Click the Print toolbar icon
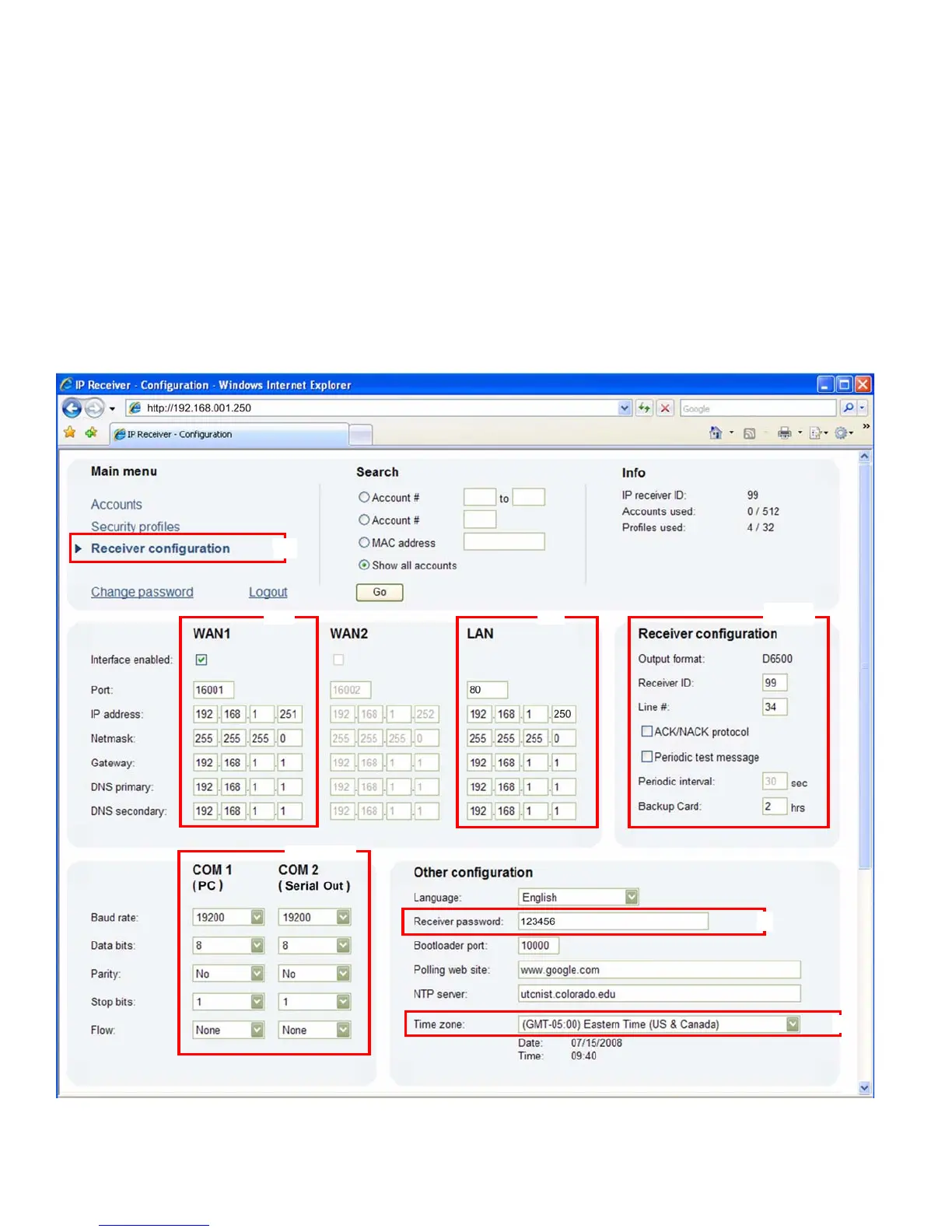The width and height of the screenshot is (952, 1232). (785, 433)
